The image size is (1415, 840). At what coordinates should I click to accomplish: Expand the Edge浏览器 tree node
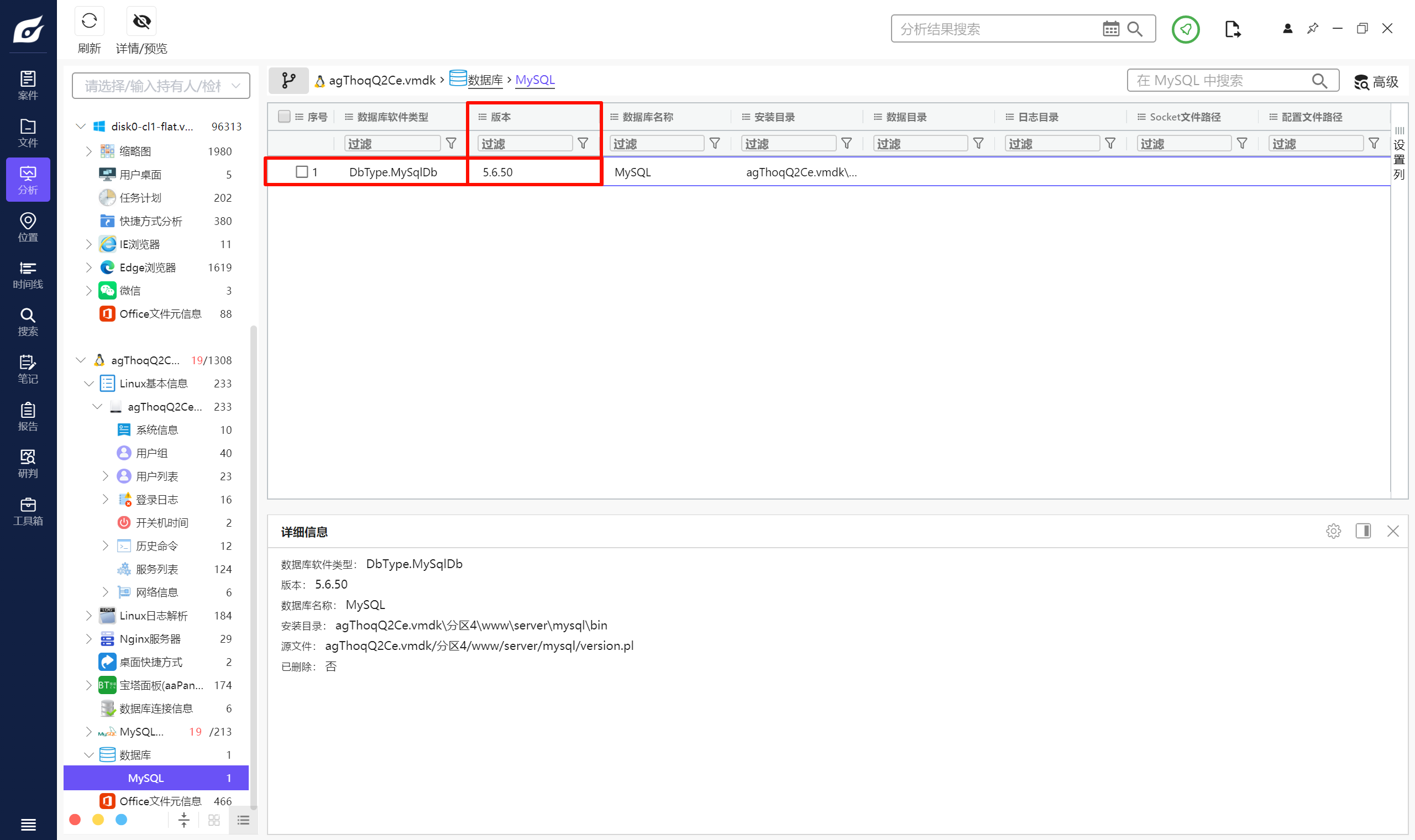tap(89, 267)
